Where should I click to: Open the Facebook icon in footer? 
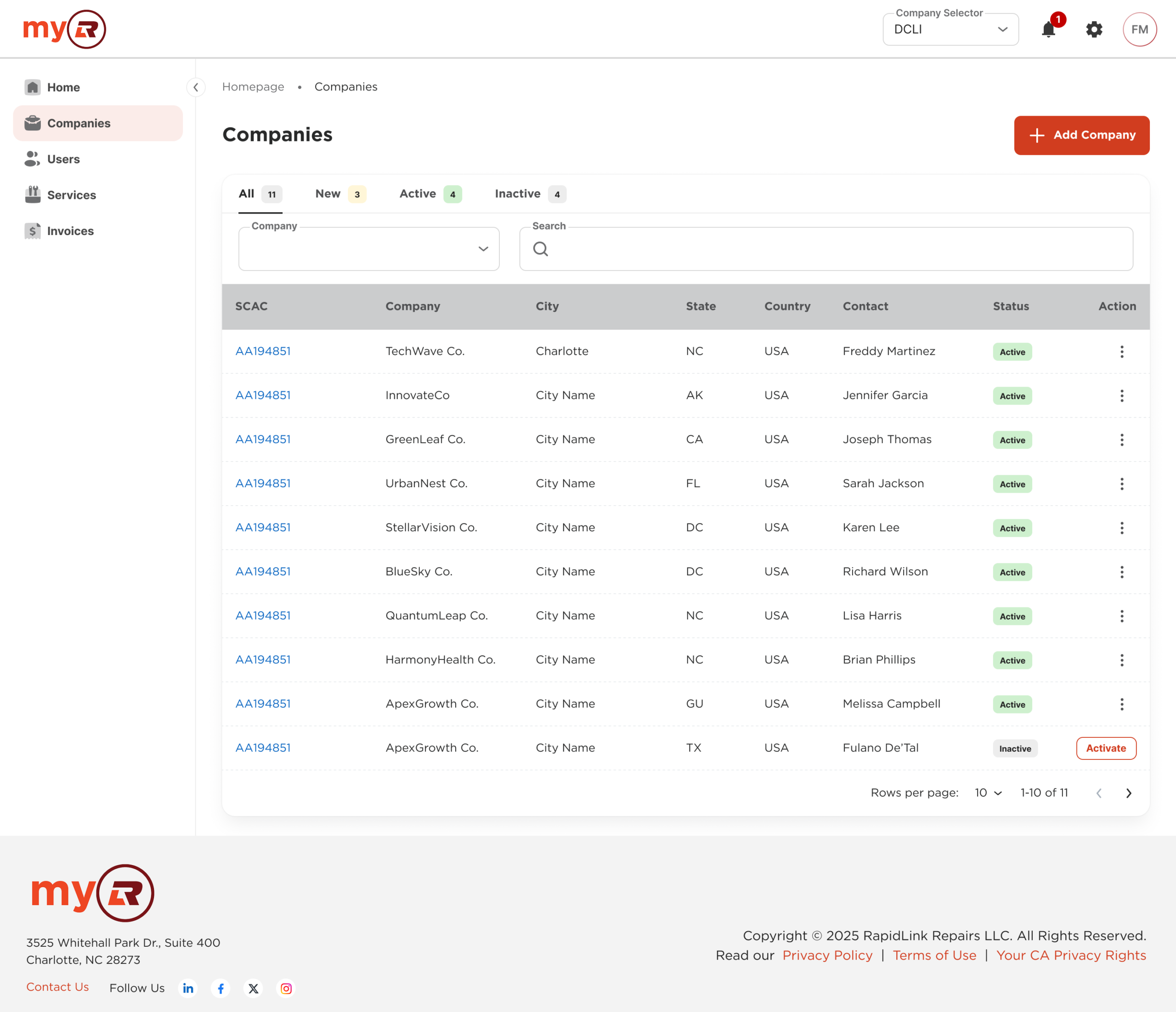221,988
